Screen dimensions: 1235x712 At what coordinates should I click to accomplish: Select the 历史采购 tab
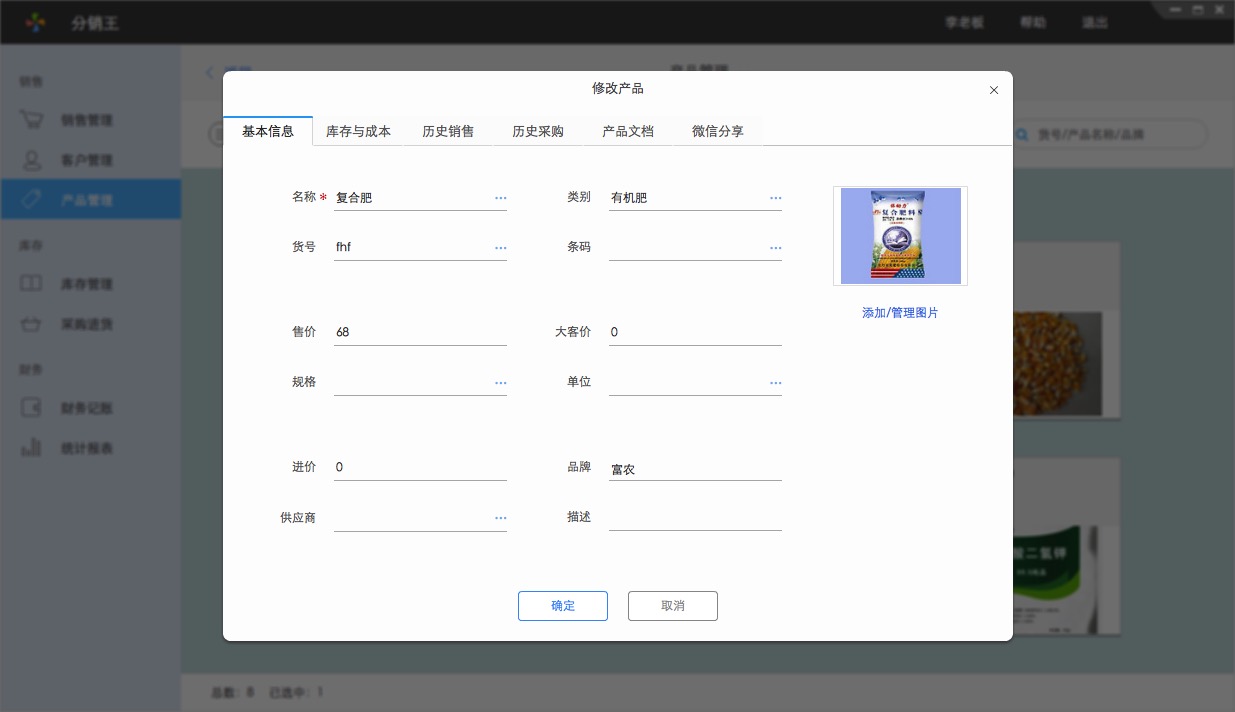pos(538,131)
